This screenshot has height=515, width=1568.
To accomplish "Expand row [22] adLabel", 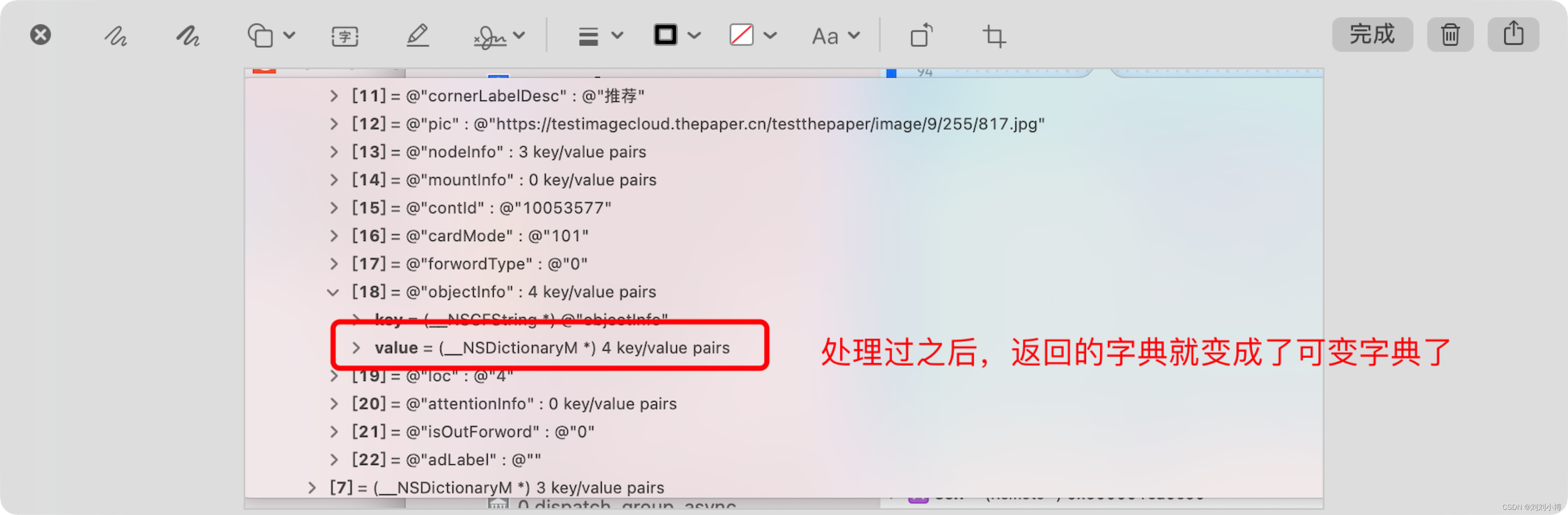I will coord(334,460).
